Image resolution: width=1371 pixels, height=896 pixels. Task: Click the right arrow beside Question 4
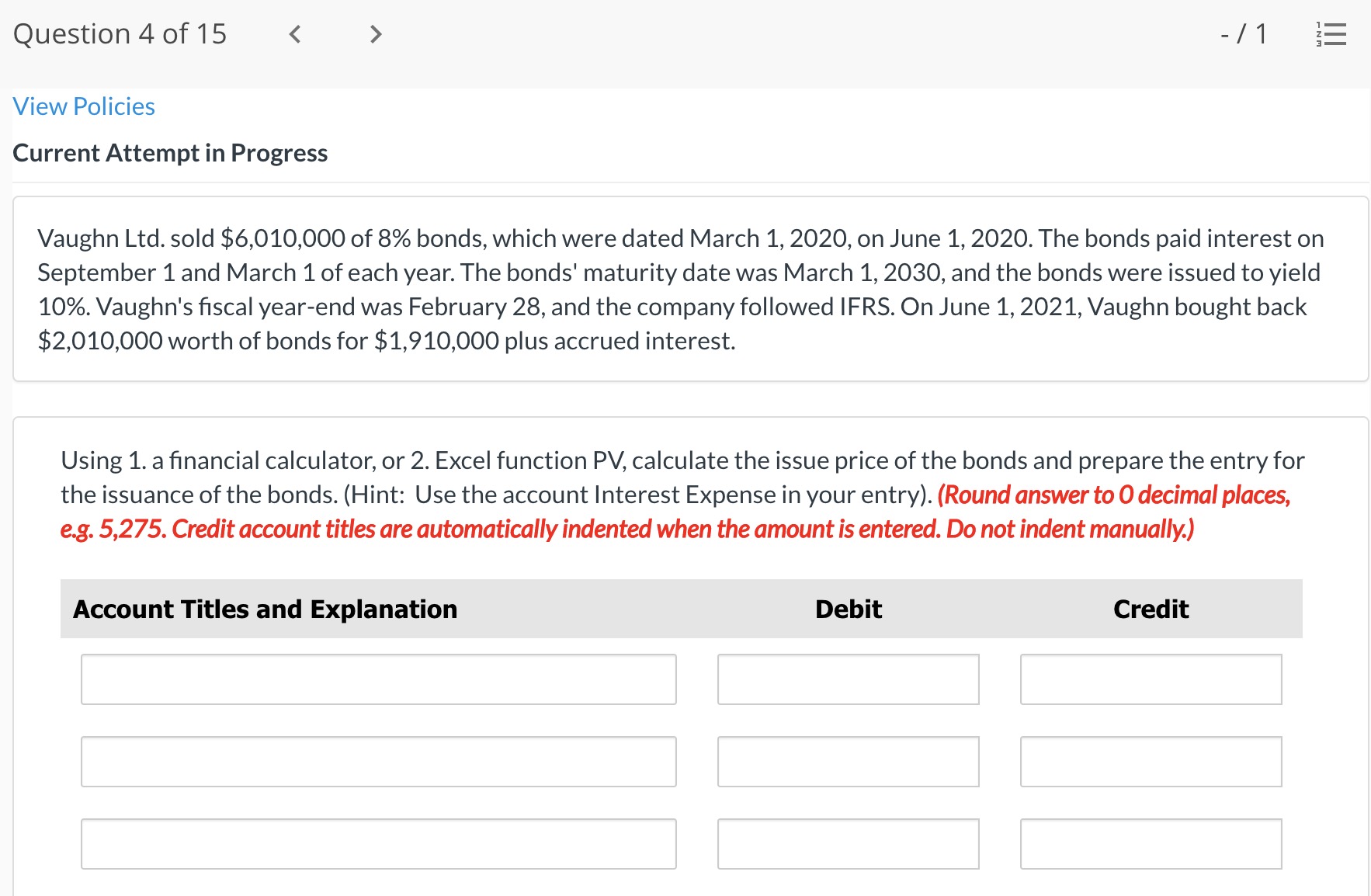[376, 34]
